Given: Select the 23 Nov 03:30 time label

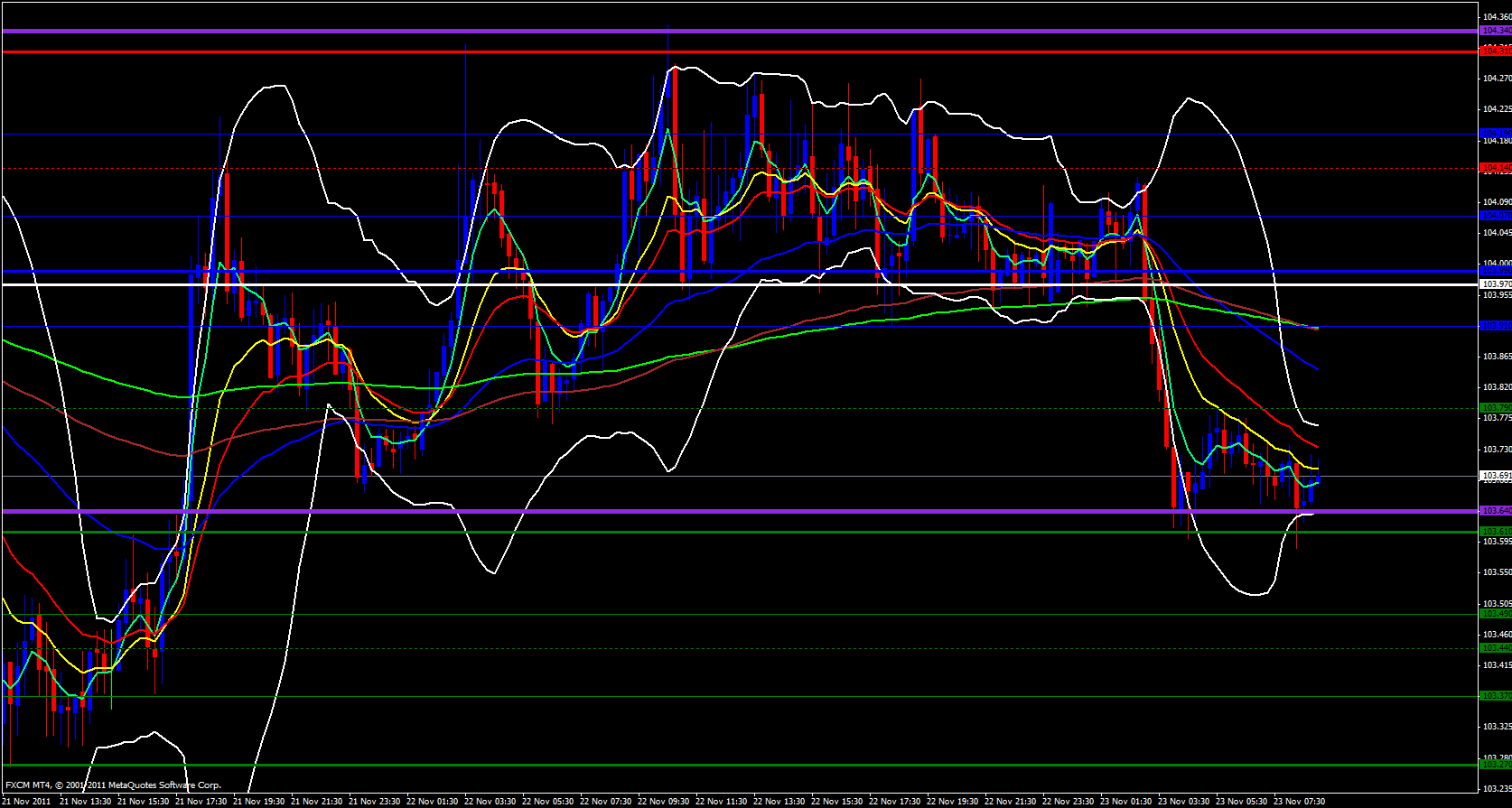Looking at the screenshot, I should point(1184,801).
